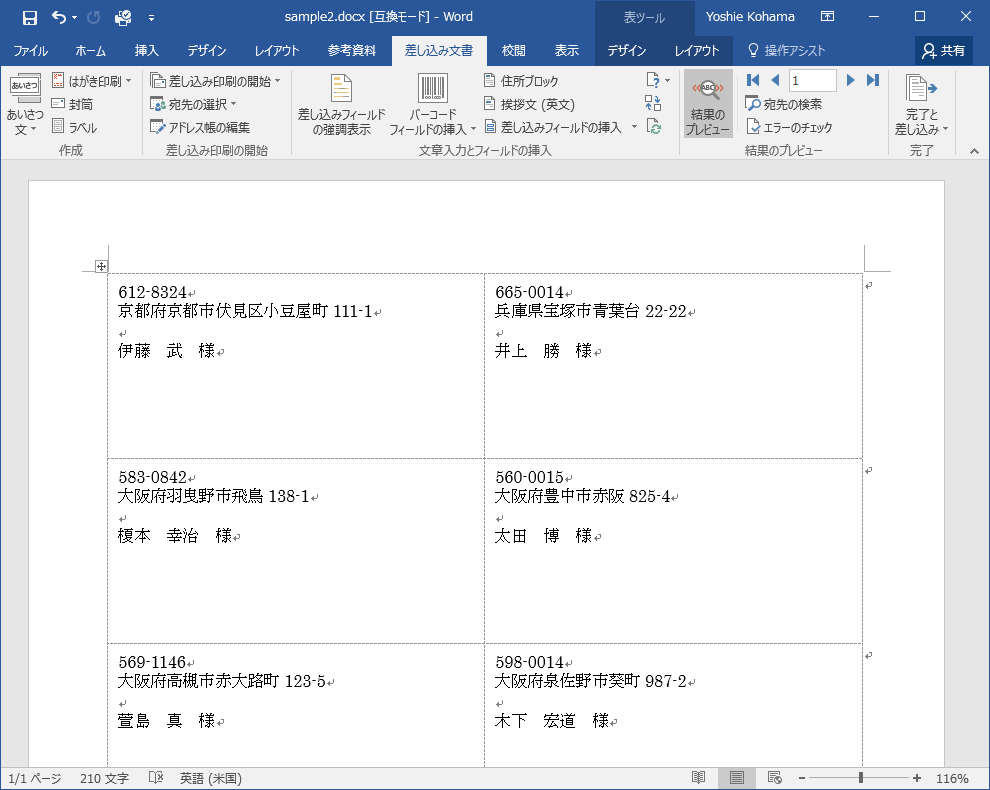Click 宛先の検索 button
Viewport: 990px width, 790px height.
pyautogui.click(x=784, y=104)
